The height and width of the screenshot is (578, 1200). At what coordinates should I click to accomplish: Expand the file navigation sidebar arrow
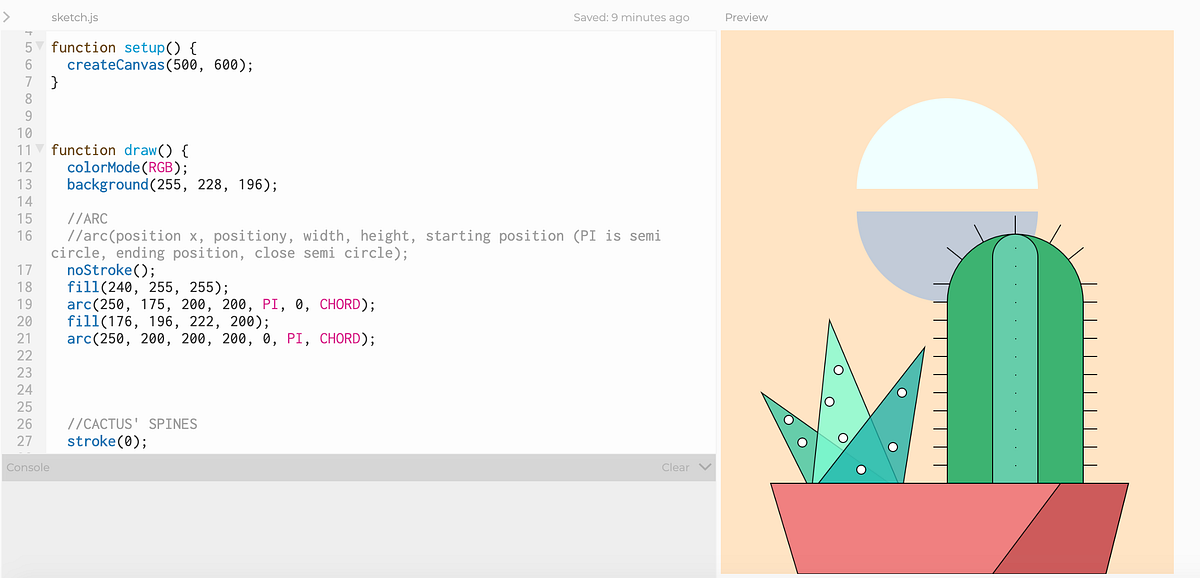(8, 17)
